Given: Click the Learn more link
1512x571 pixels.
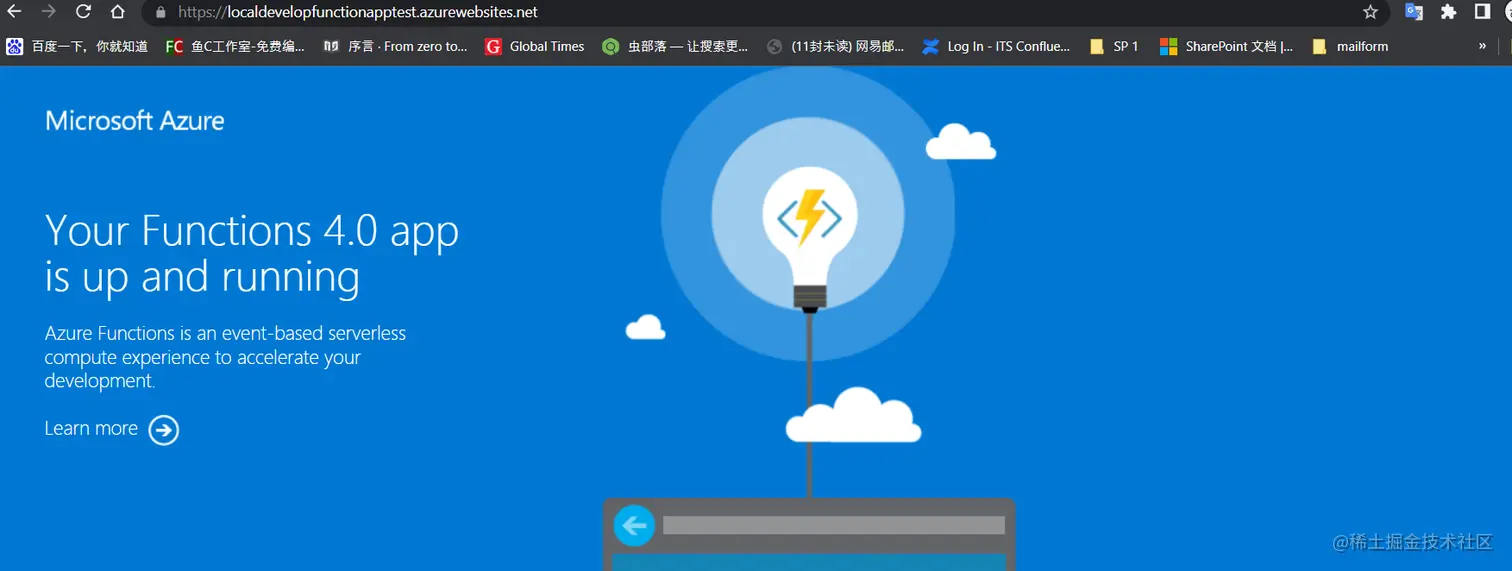Looking at the screenshot, I should [91, 428].
